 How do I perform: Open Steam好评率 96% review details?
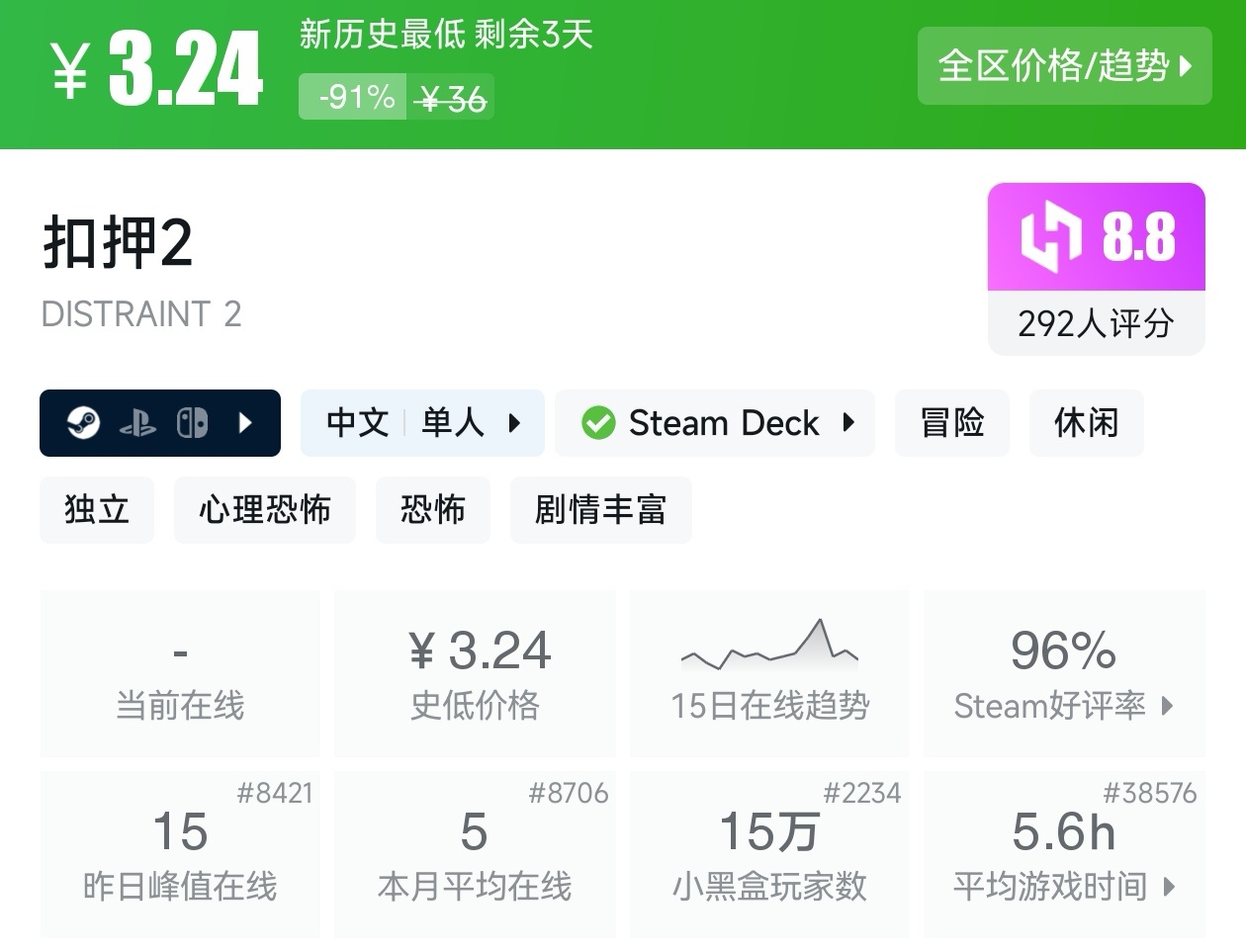pyautogui.click(x=1064, y=674)
